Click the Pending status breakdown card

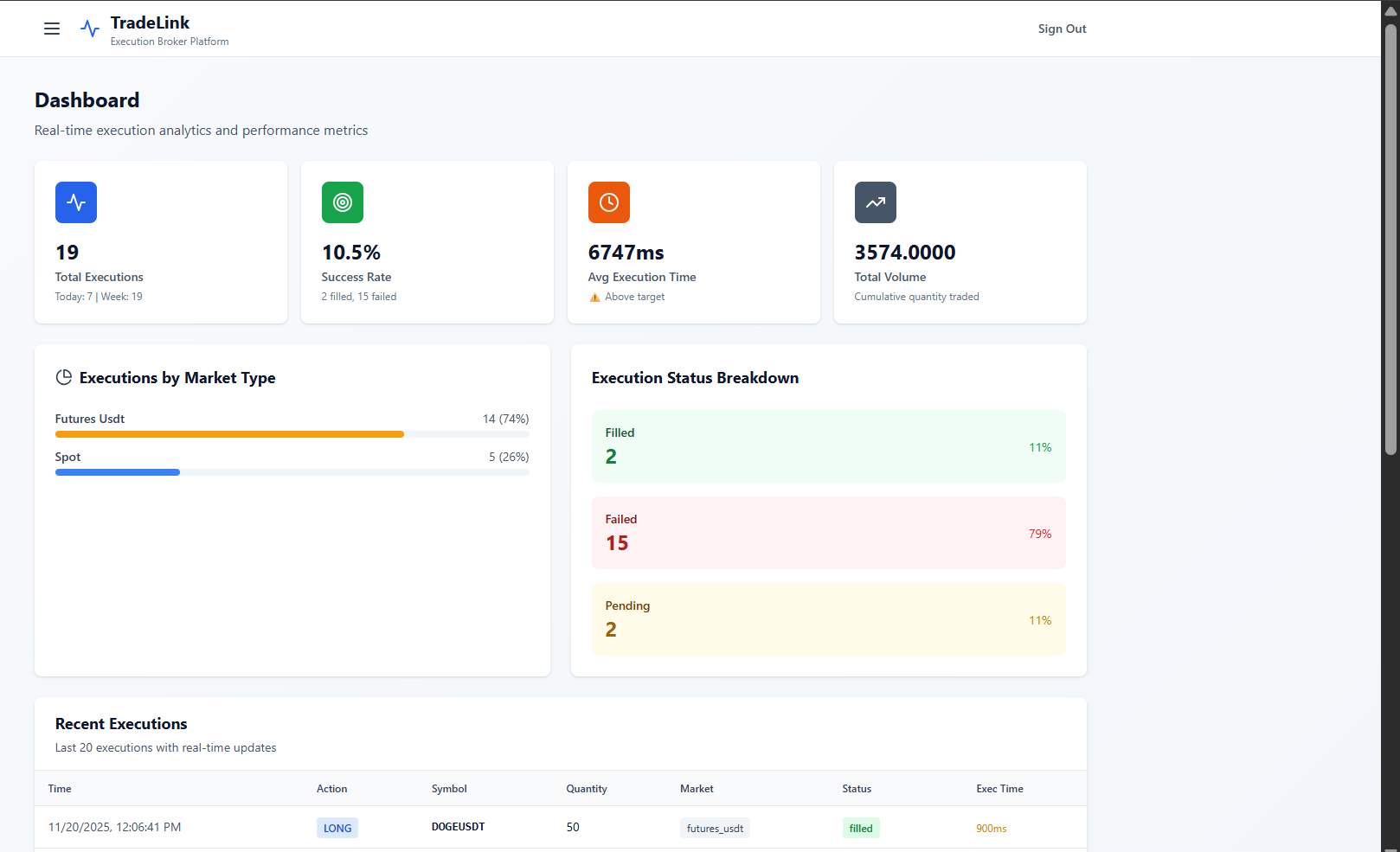pyautogui.click(x=828, y=619)
